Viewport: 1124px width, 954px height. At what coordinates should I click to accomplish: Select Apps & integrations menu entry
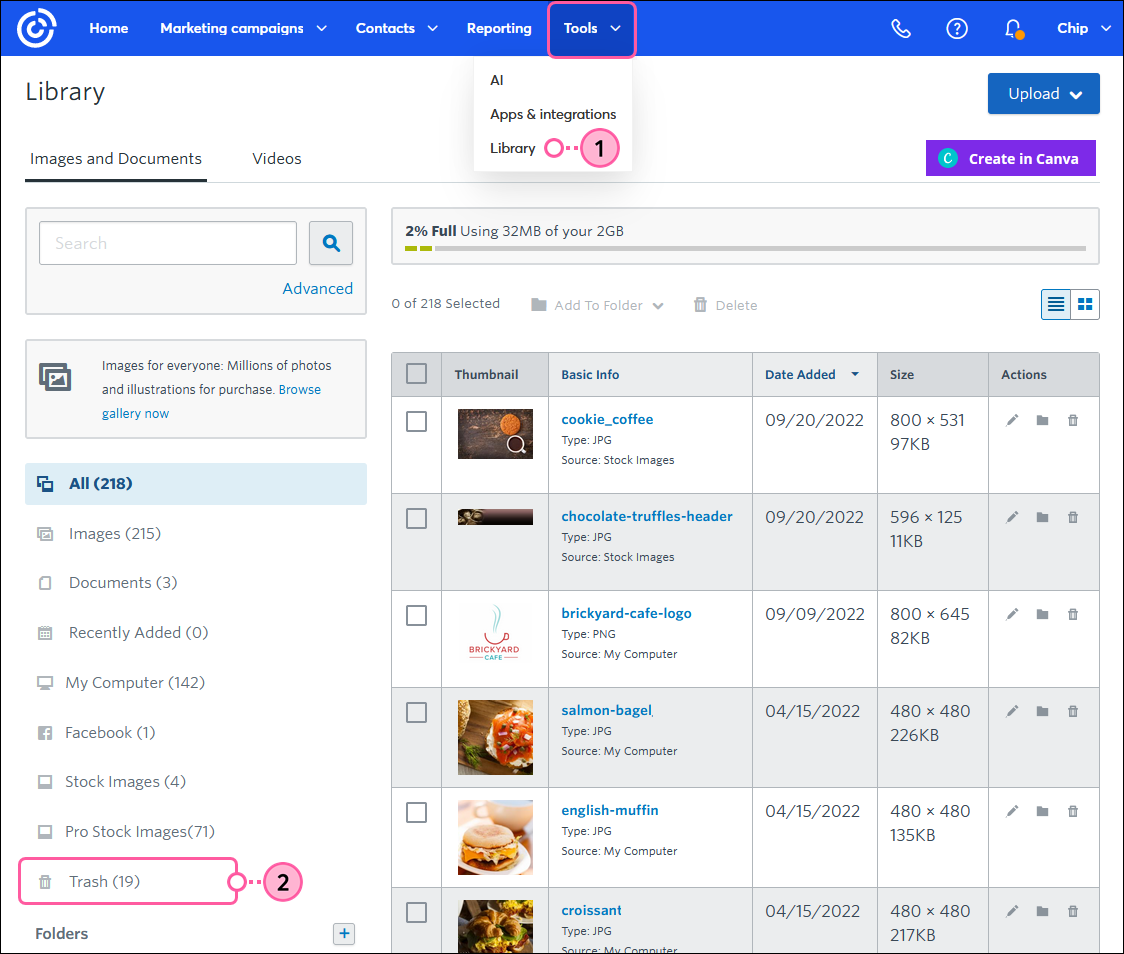point(553,114)
